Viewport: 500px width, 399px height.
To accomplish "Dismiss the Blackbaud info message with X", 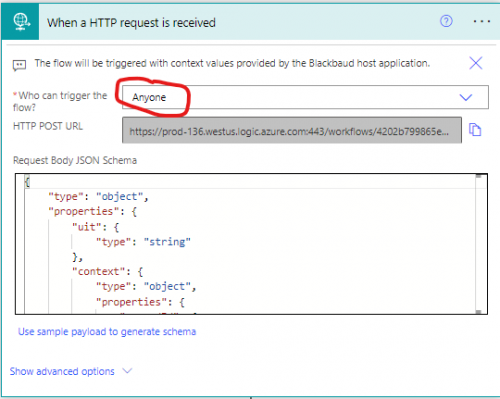I will (x=476, y=63).
